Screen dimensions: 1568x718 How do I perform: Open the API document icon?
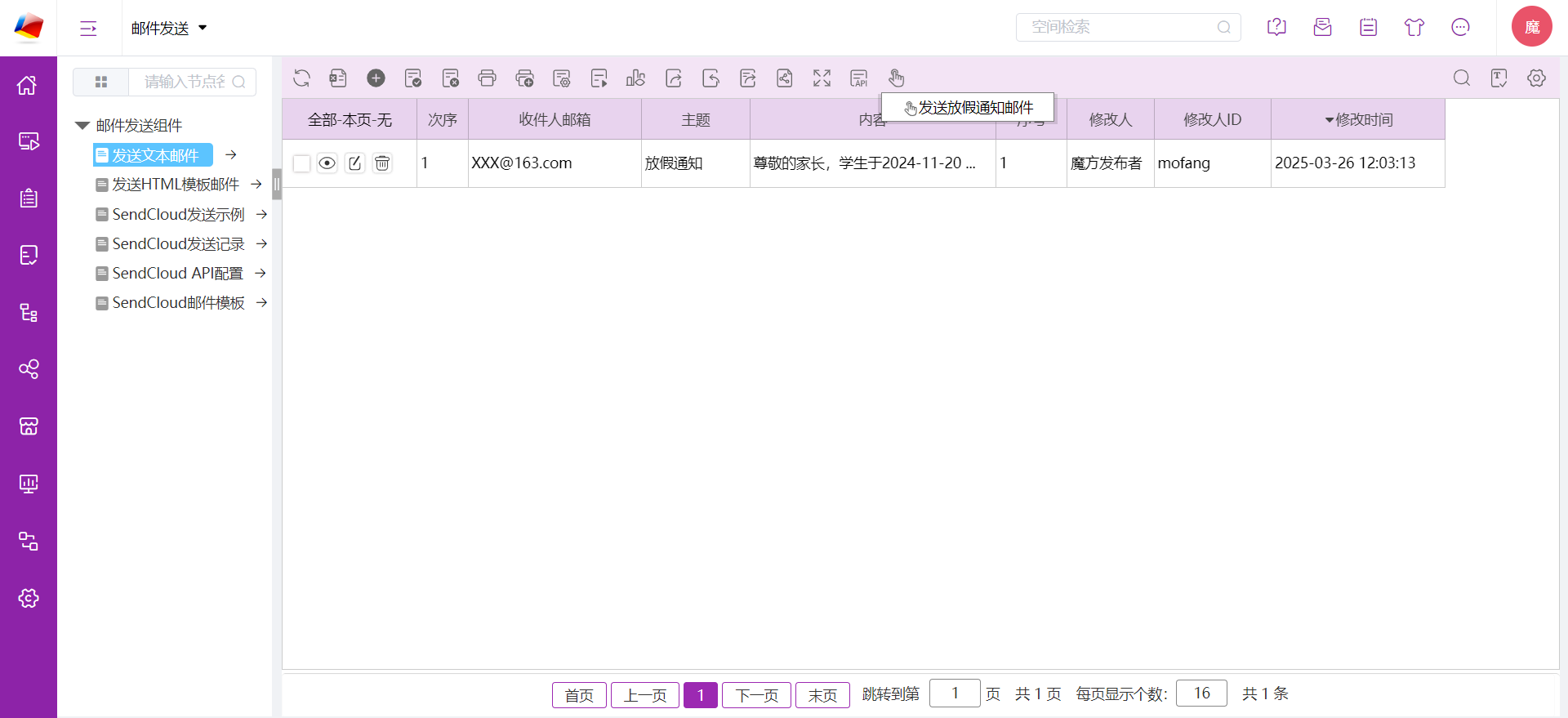click(859, 78)
